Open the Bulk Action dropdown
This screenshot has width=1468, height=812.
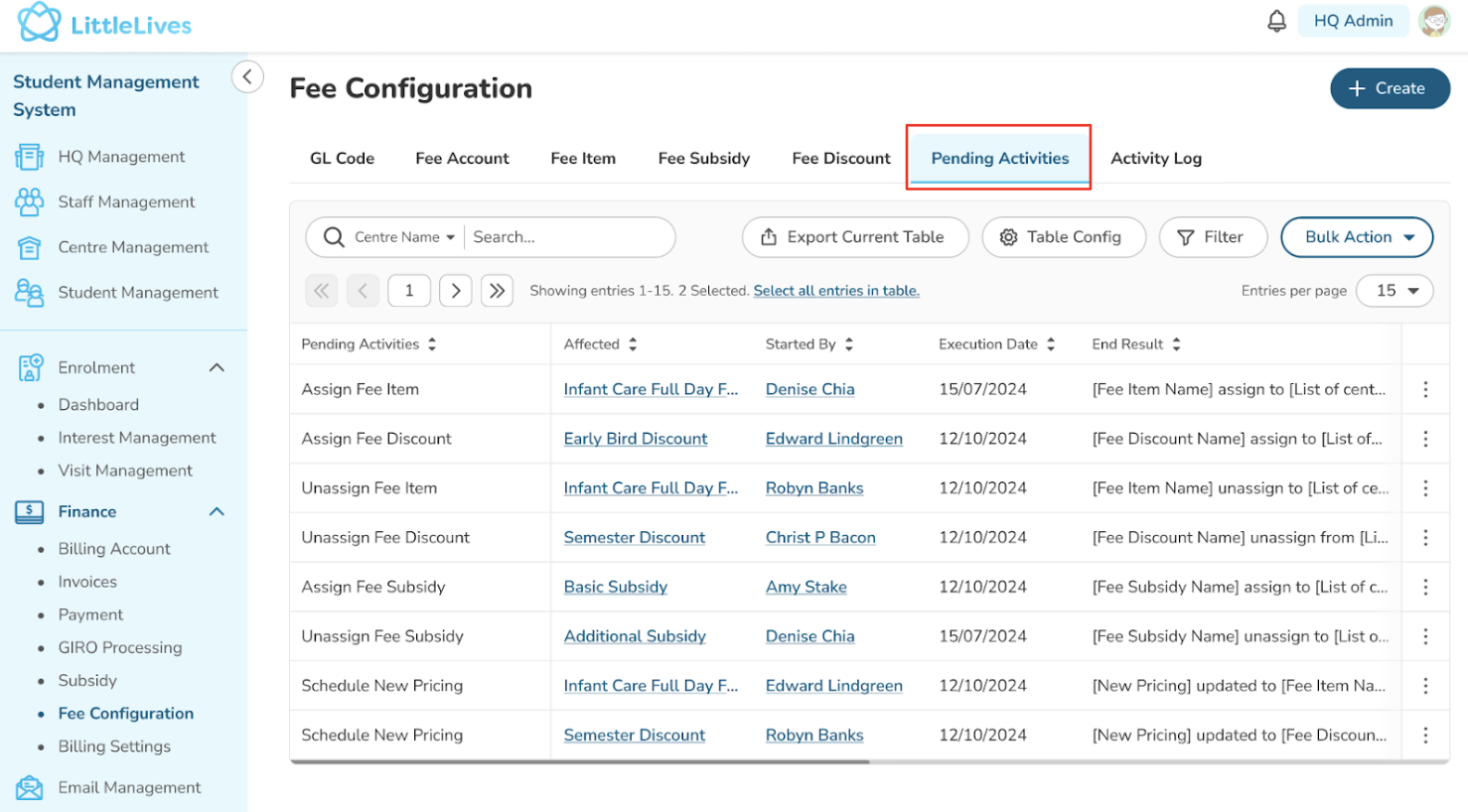1356,237
